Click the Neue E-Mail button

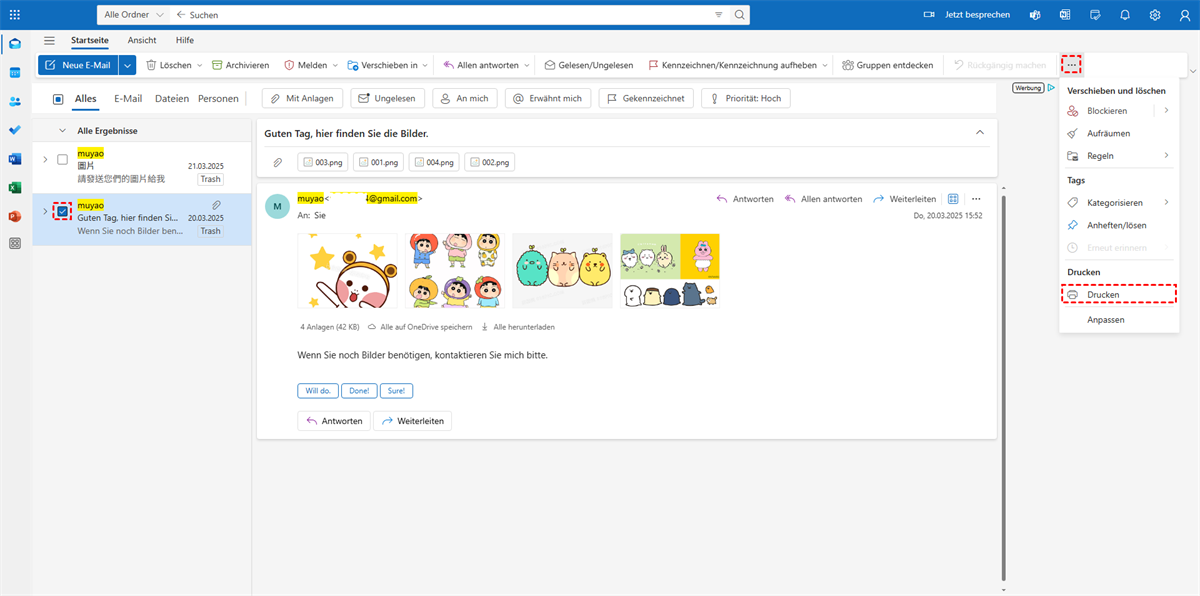coord(78,65)
